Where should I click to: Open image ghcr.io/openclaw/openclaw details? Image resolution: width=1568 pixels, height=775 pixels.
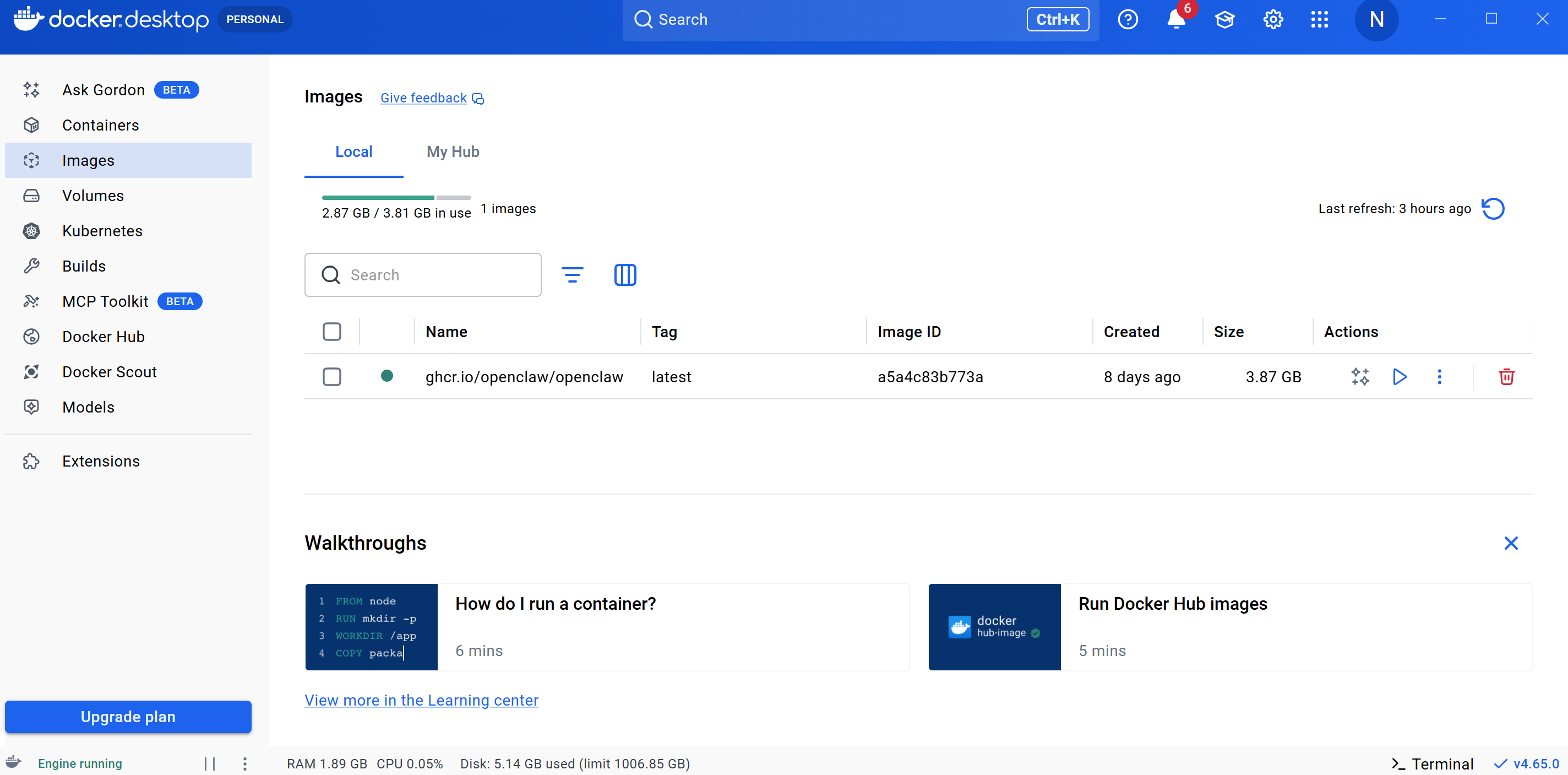524,377
